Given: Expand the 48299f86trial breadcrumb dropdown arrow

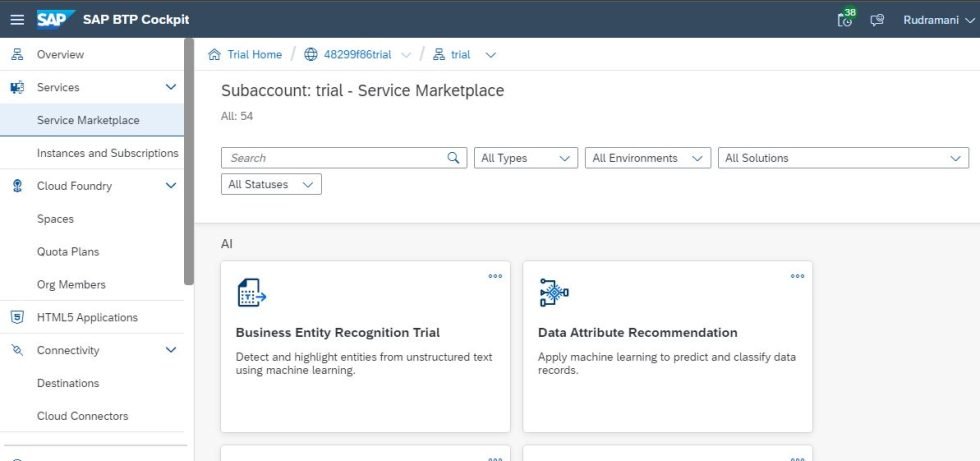Looking at the screenshot, I should coord(406,55).
